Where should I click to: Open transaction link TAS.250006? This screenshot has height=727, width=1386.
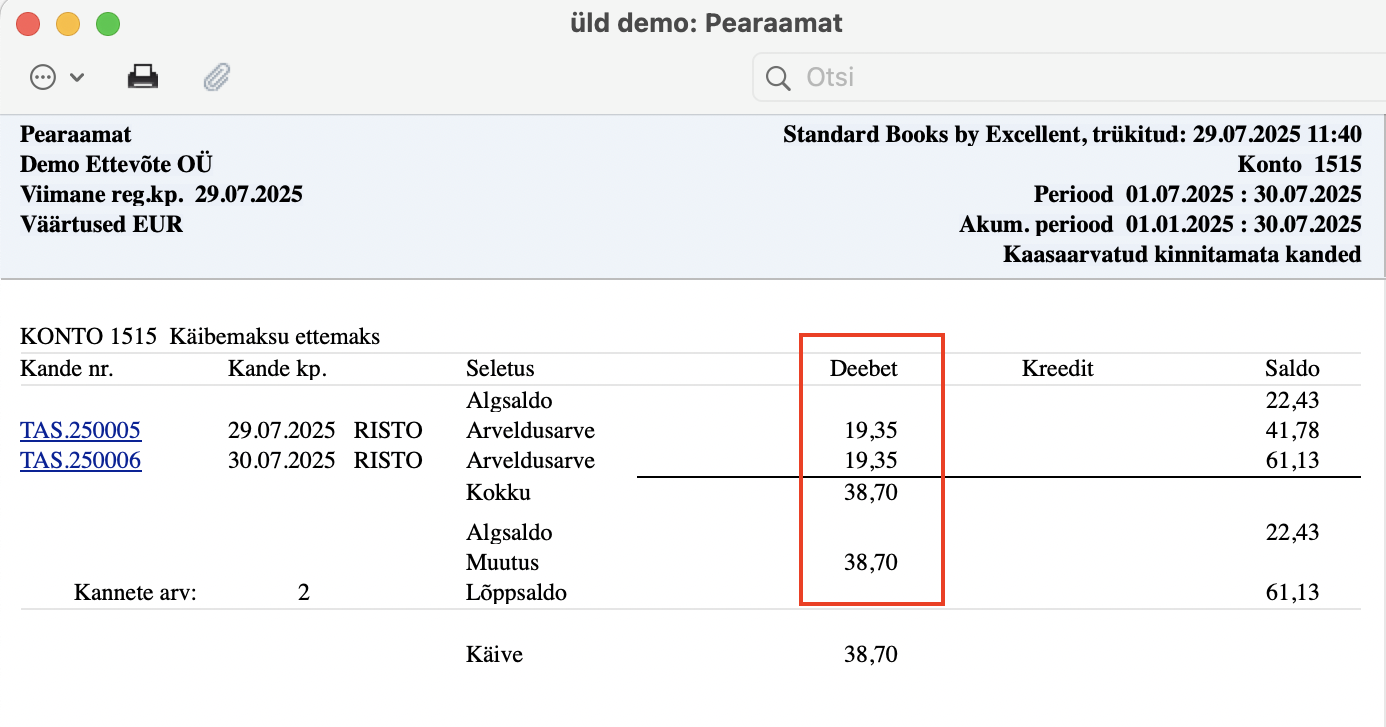(x=81, y=461)
